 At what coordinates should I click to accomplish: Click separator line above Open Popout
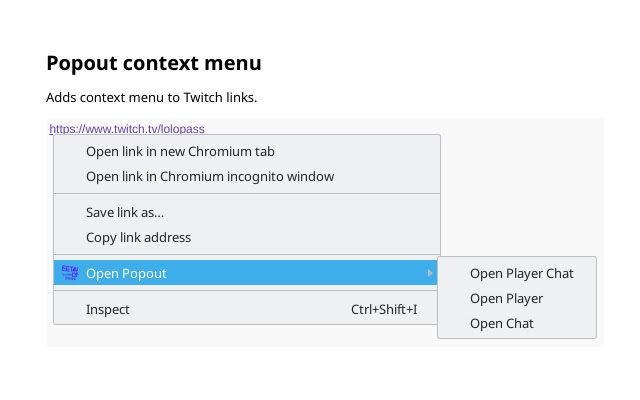tap(246, 255)
